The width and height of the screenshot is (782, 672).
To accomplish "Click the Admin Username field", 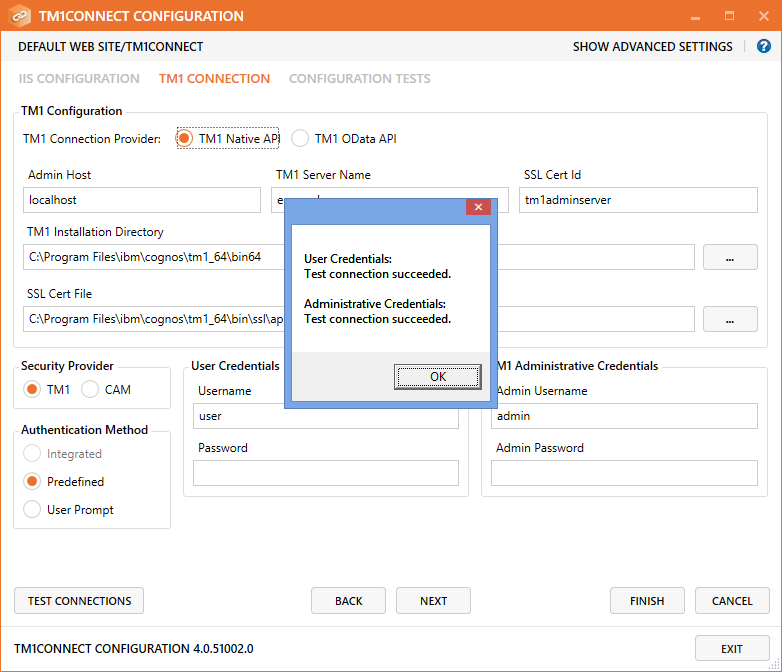I will coord(624,417).
